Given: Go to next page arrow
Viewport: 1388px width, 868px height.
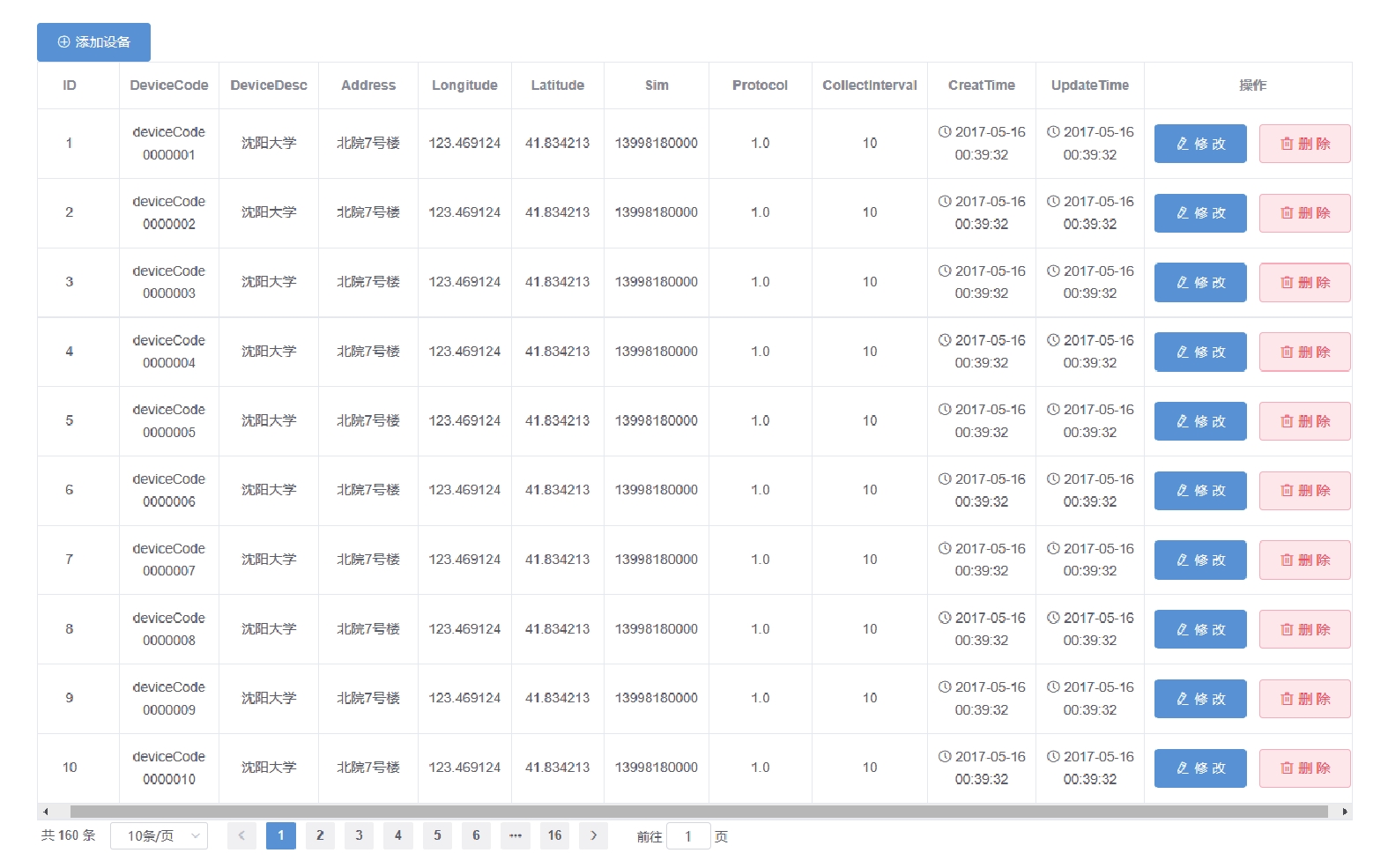Looking at the screenshot, I should coord(593,835).
